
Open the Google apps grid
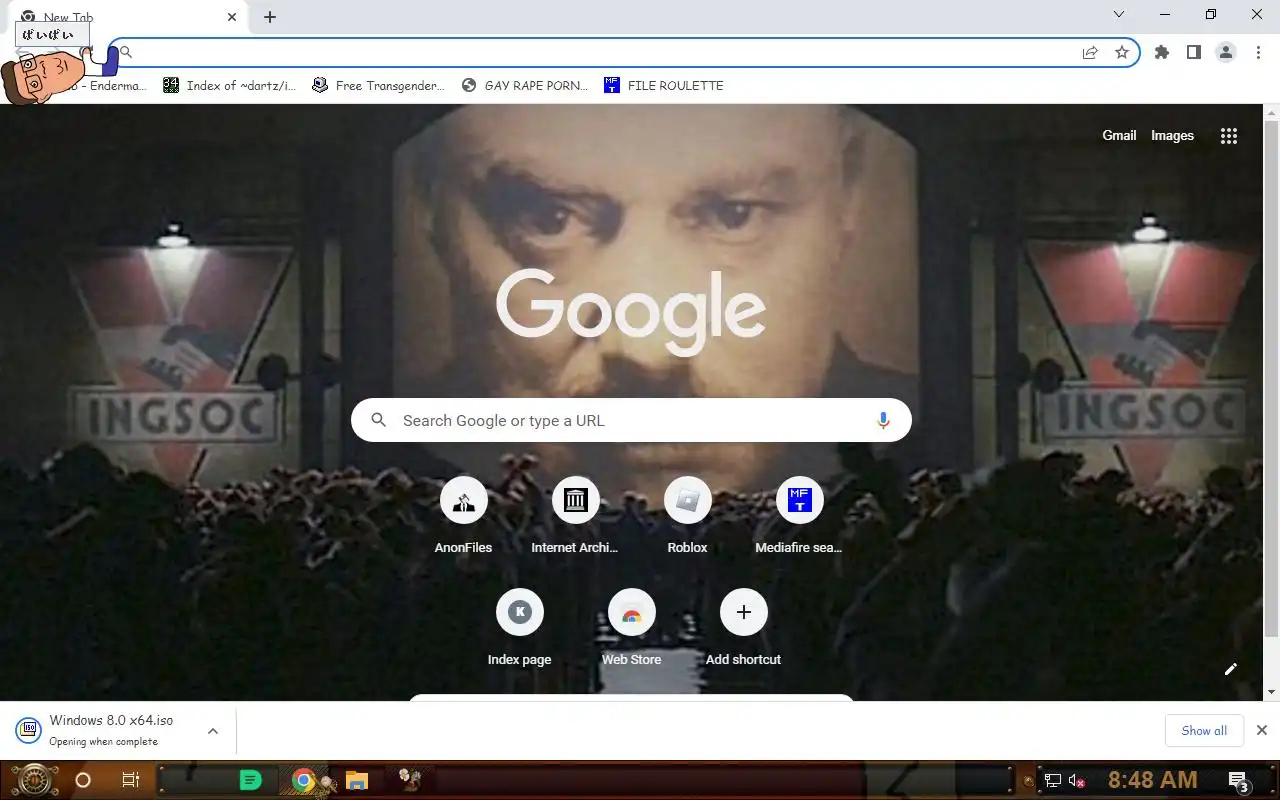click(x=1229, y=136)
